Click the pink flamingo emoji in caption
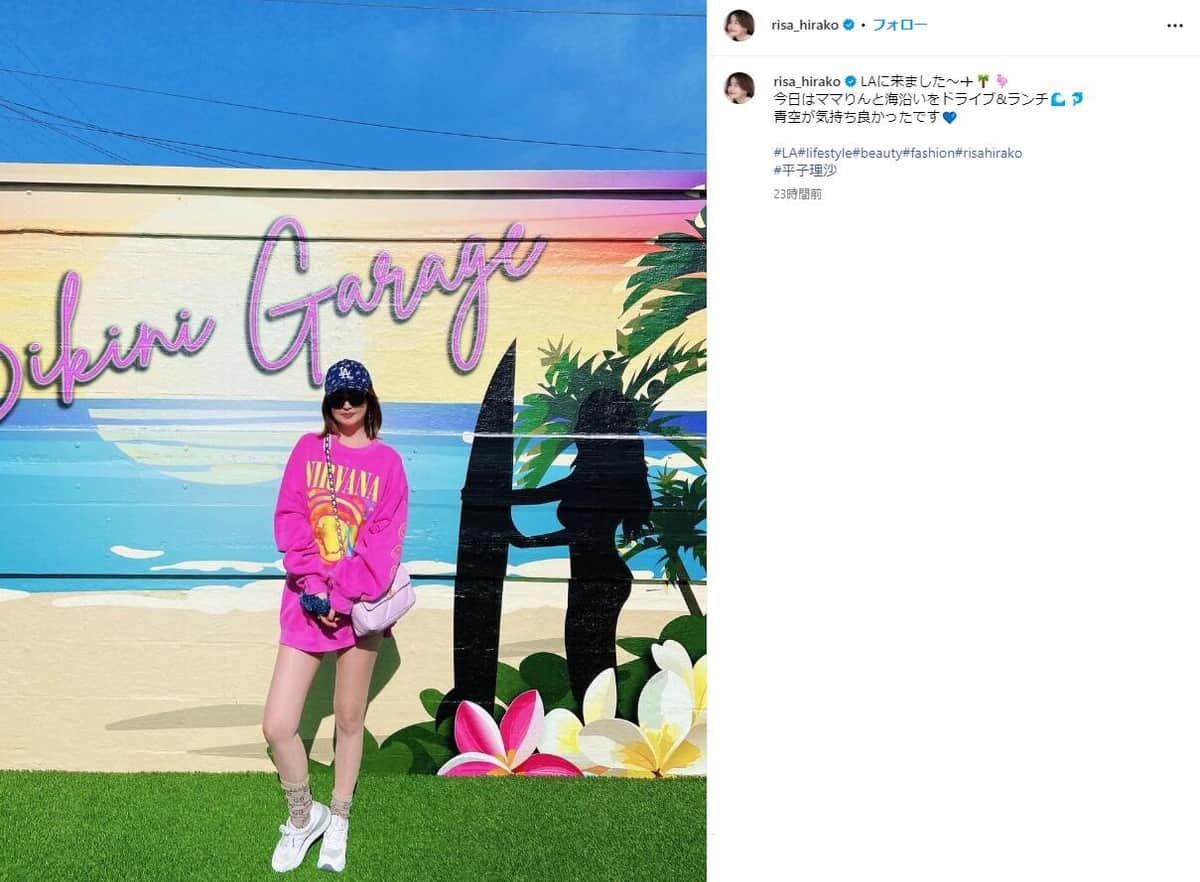This screenshot has width=1200, height=882. click(1001, 80)
